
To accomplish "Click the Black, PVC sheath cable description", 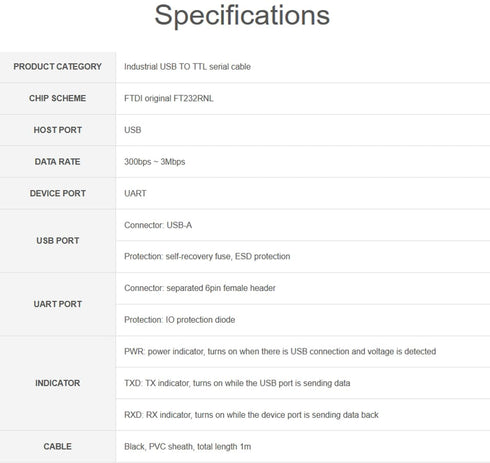I will (x=188, y=446).
